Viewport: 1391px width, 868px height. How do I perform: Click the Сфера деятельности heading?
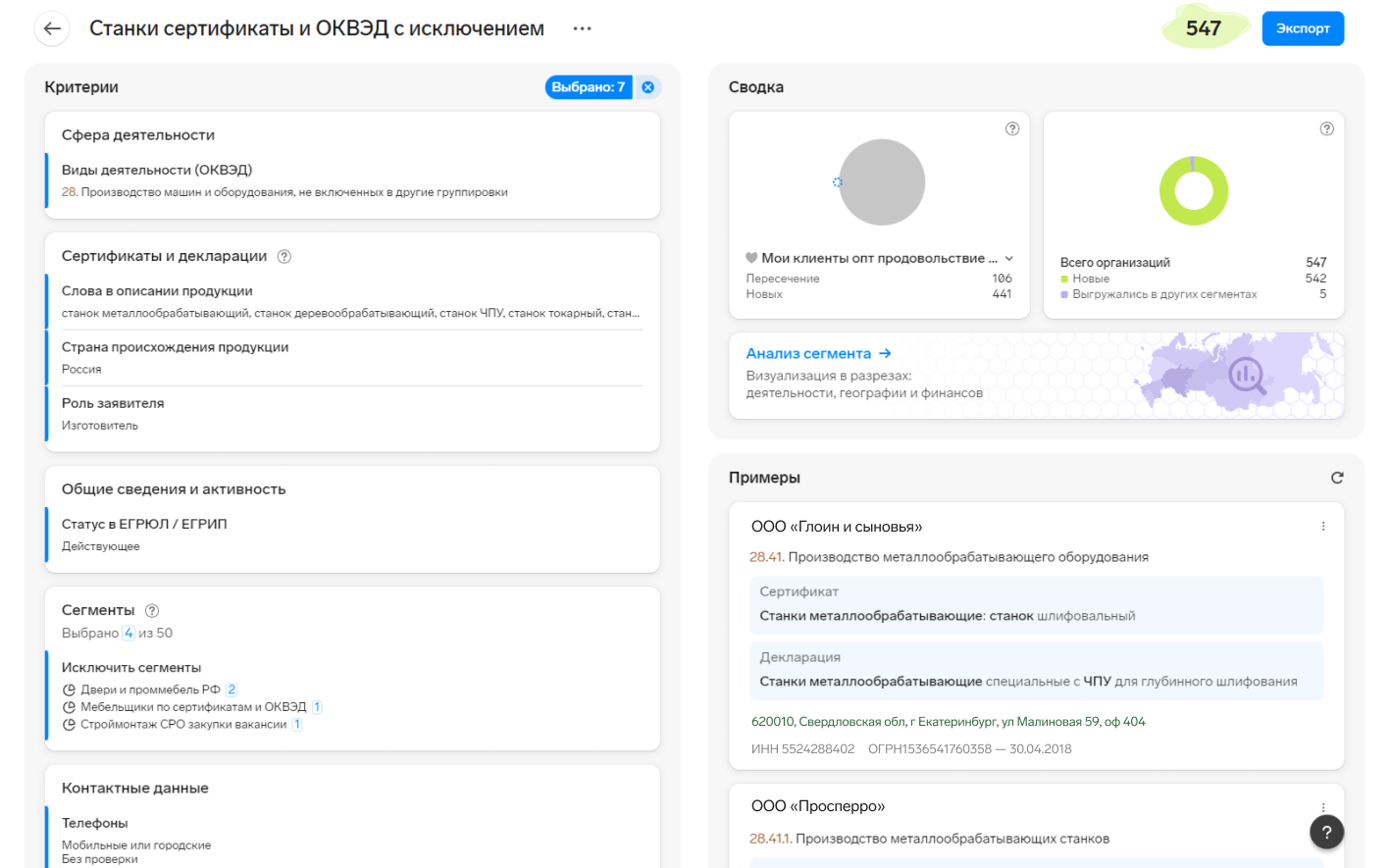138,135
